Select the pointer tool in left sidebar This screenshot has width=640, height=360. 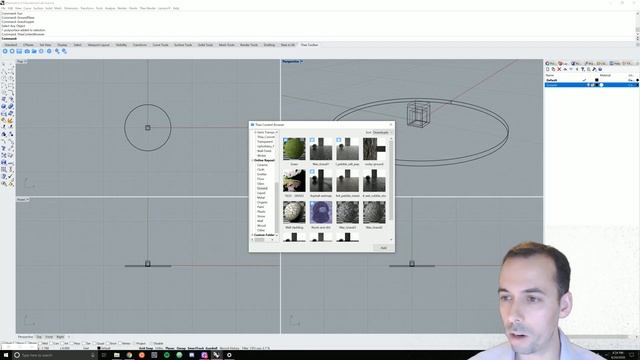click(4, 64)
